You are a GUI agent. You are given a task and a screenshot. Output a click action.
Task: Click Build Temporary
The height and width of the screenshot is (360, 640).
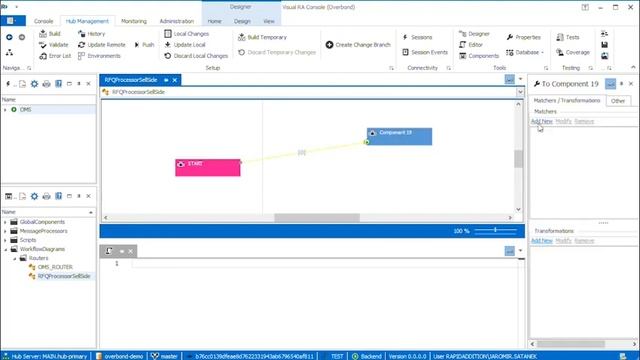(x=262, y=37)
